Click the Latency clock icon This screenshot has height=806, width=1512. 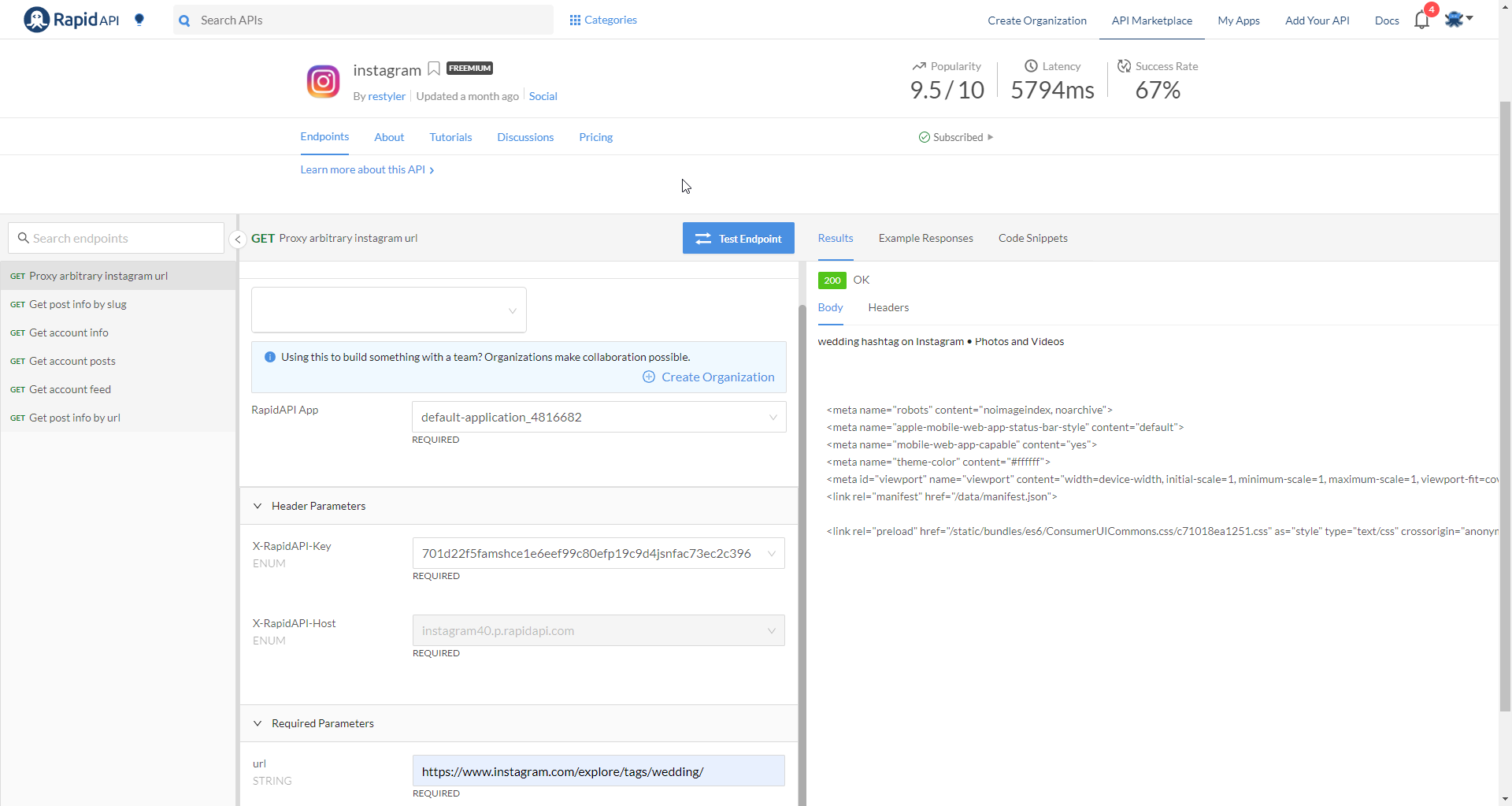(1032, 66)
